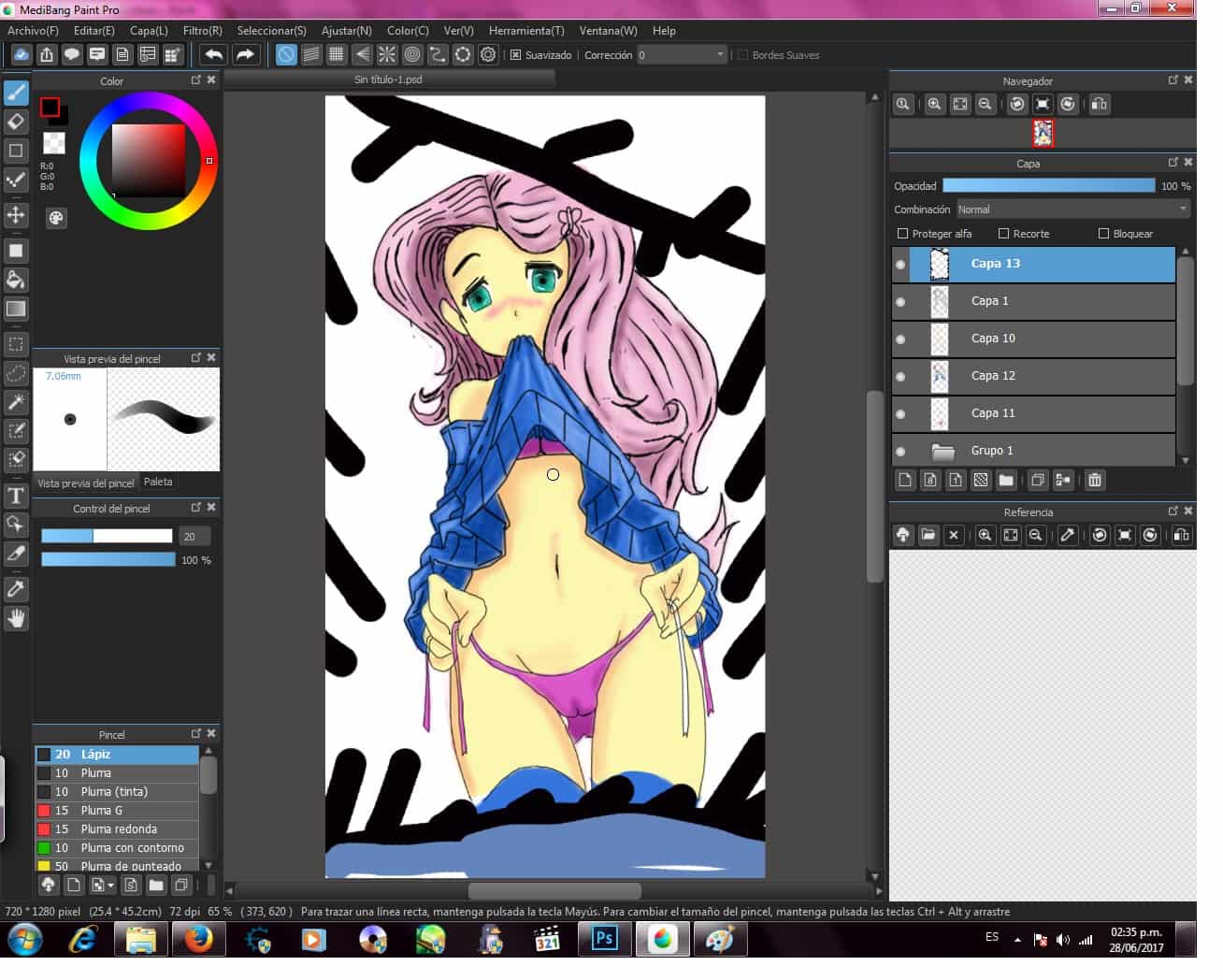Click the Undo arrow in the toolbar

[214, 54]
